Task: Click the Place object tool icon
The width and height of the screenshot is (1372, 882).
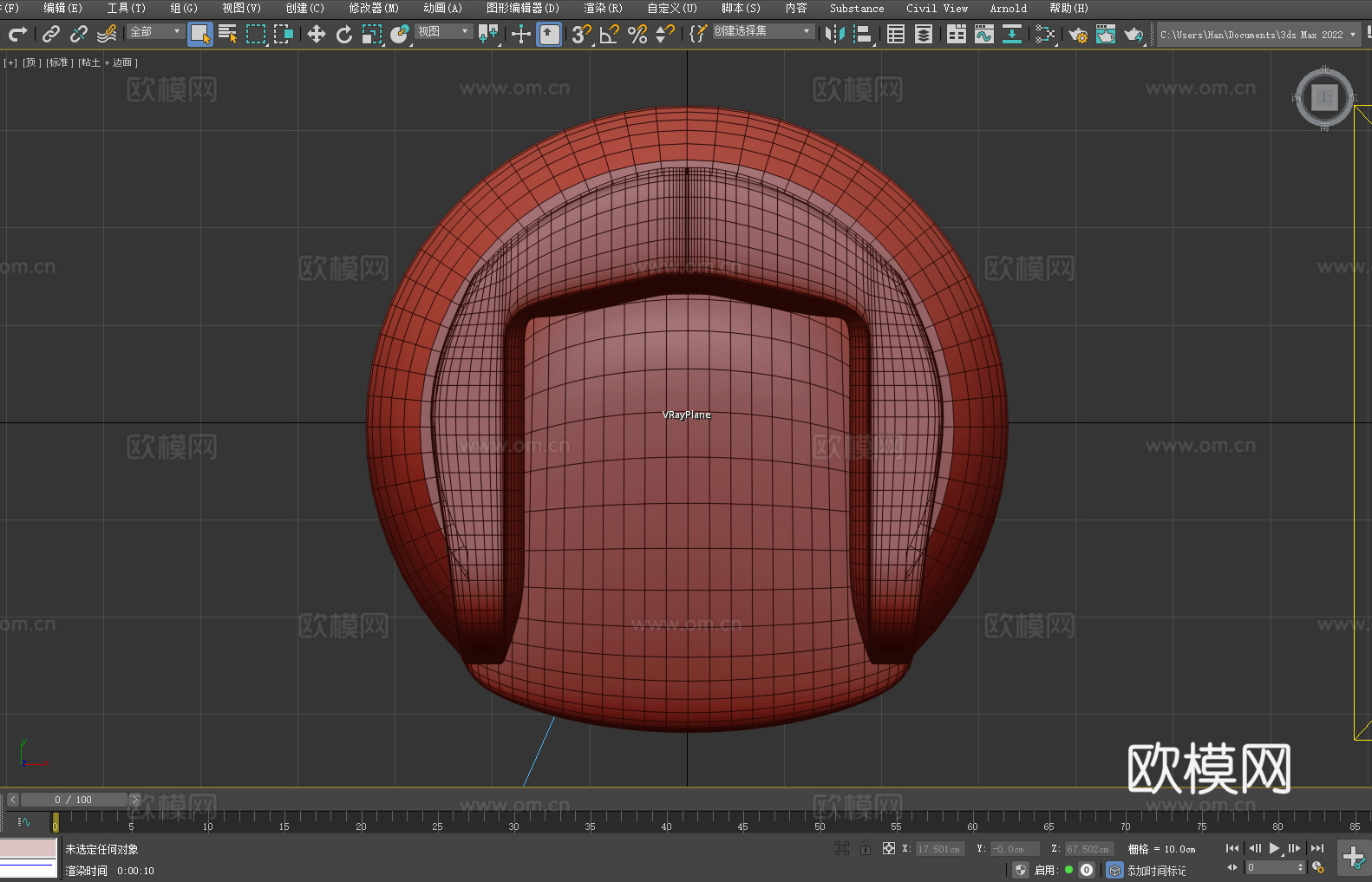Action: pyautogui.click(x=400, y=34)
